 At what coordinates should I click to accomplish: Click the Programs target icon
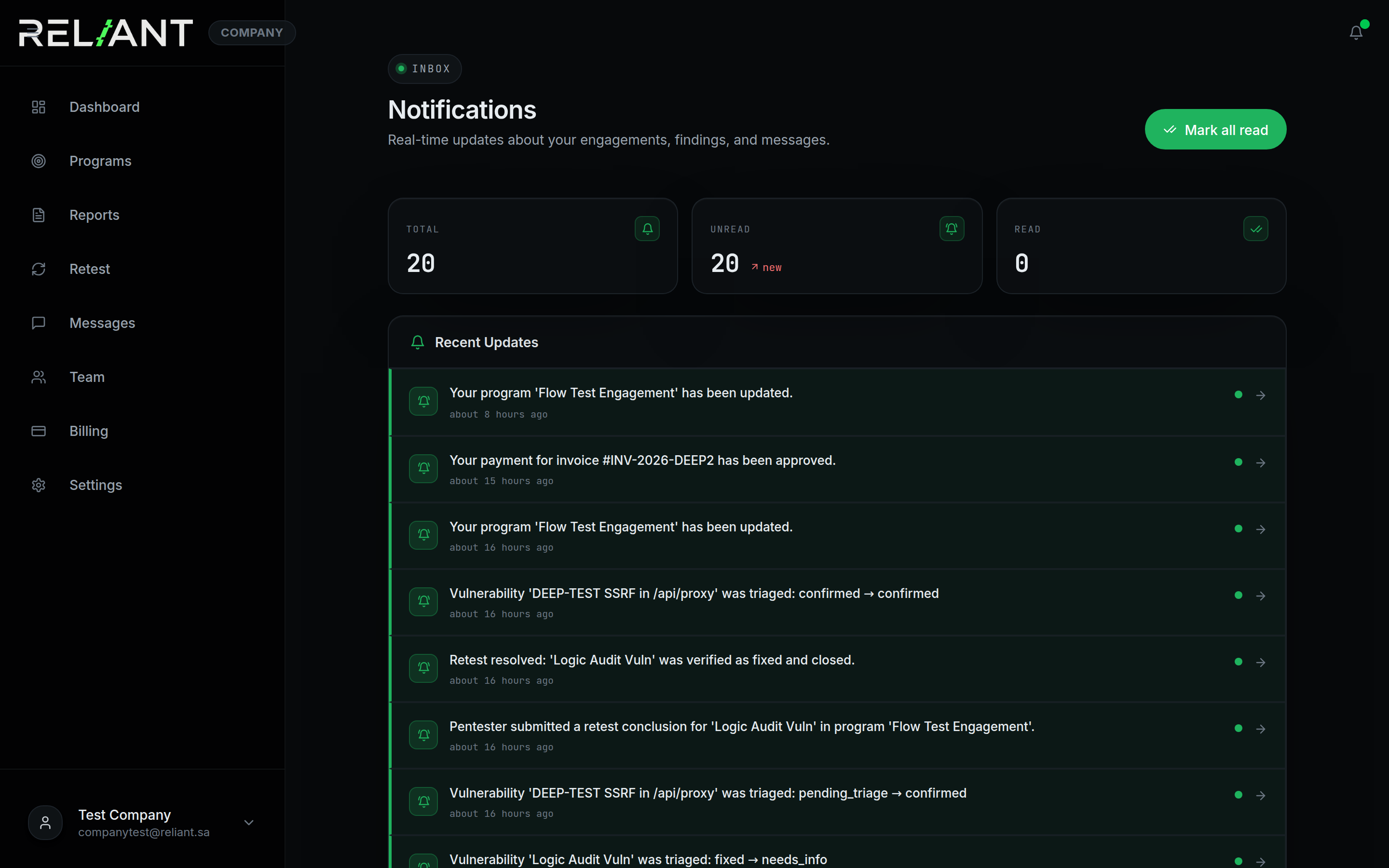[x=39, y=162]
